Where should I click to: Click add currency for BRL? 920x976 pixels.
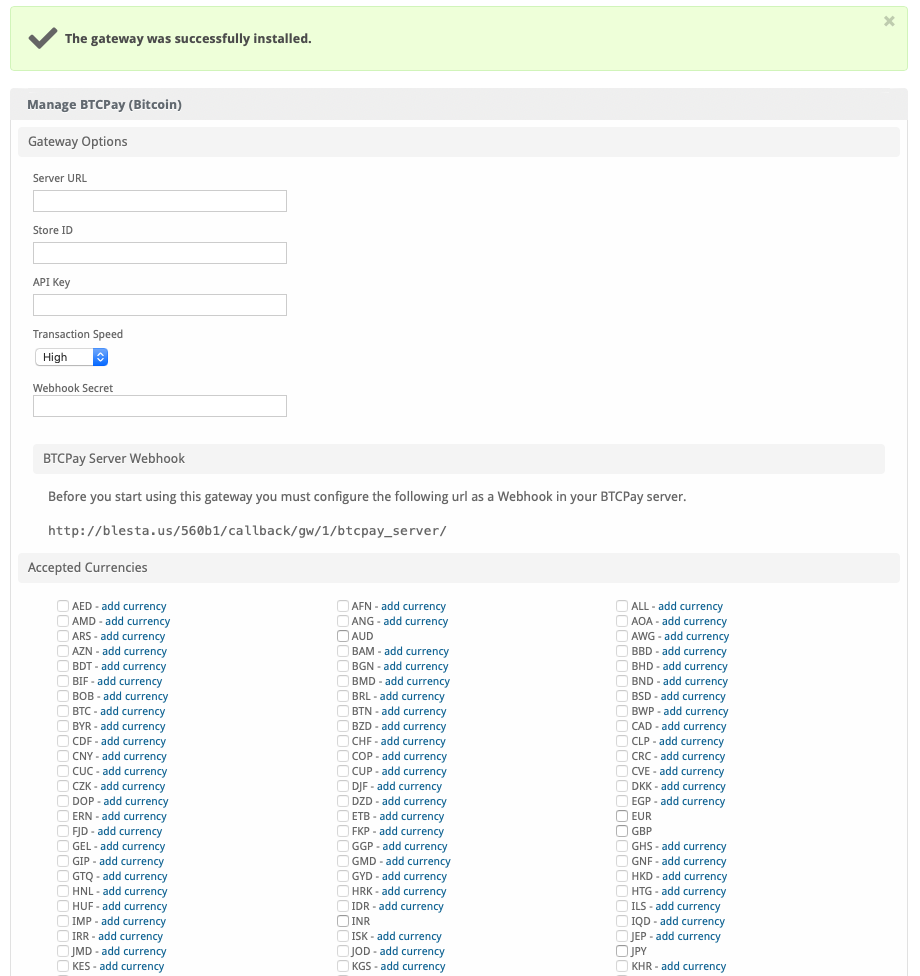[x=412, y=696]
